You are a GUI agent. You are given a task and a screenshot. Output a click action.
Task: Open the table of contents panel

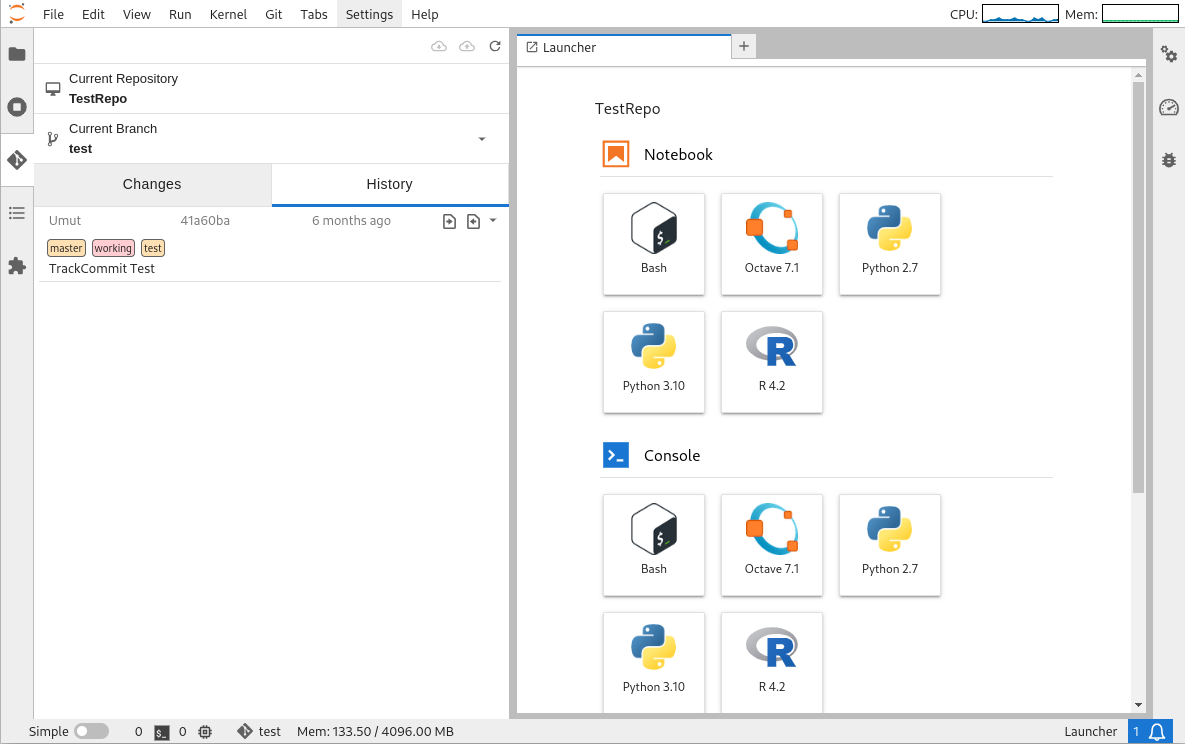[x=17, y=212]
